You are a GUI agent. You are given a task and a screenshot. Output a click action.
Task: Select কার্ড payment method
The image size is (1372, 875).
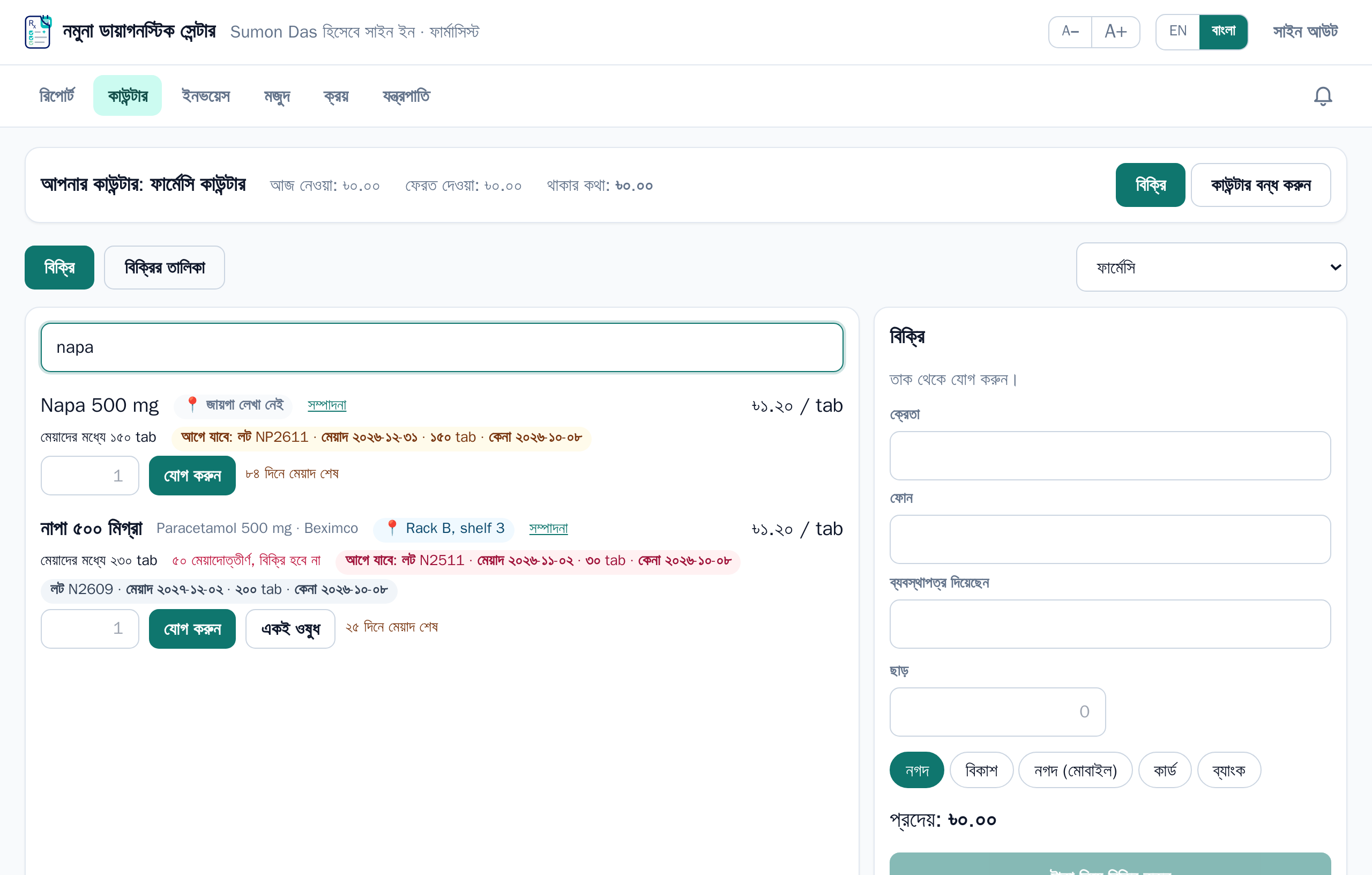(1165, 770)
